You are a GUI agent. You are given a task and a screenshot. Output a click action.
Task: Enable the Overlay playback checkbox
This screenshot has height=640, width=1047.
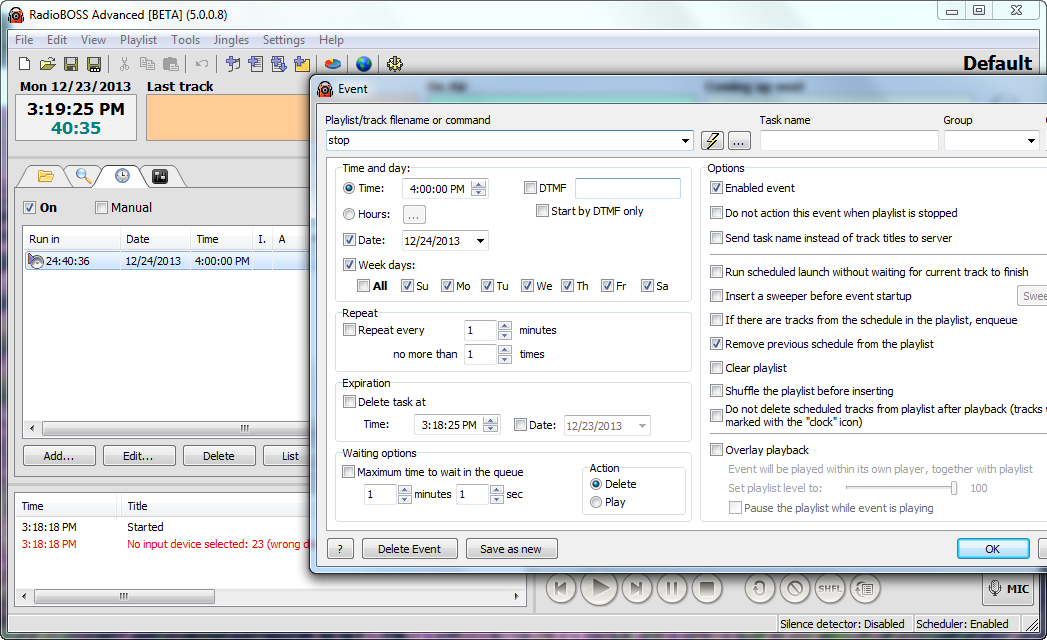point(716,450)
